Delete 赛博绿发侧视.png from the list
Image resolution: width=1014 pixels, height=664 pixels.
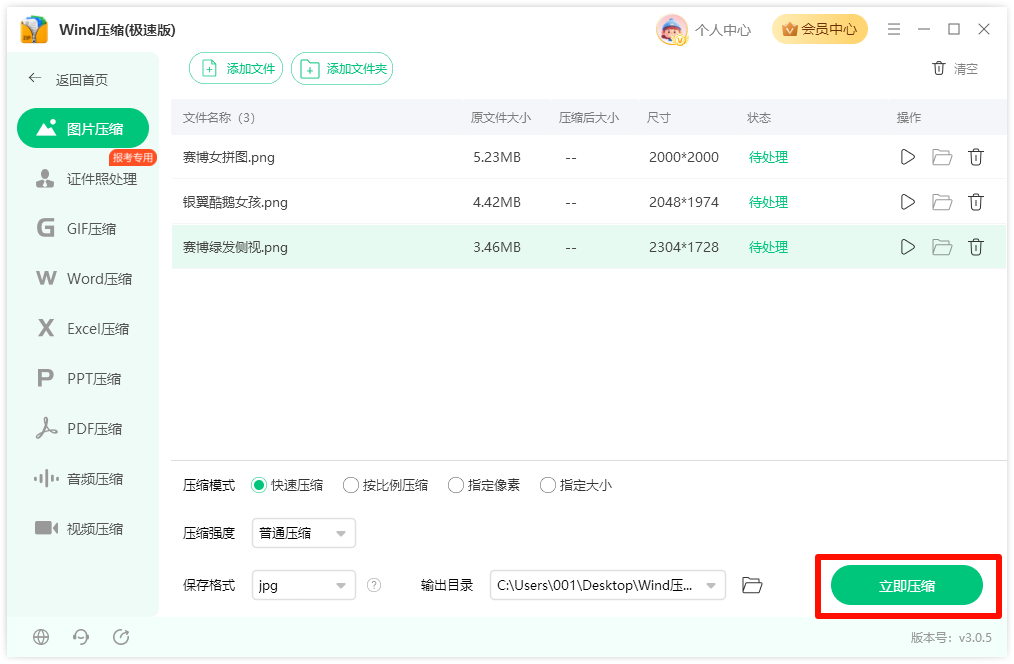tap(976, 247)
